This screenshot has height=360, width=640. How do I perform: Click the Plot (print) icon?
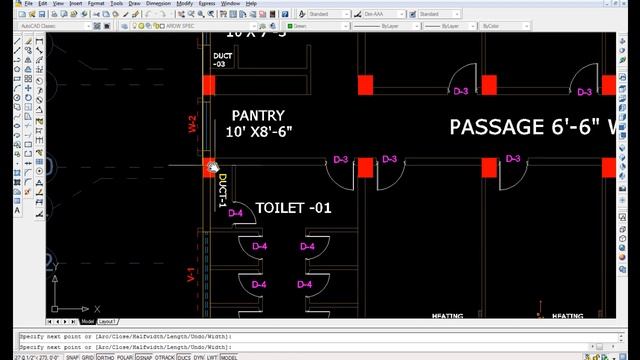[x=54, y=14]
